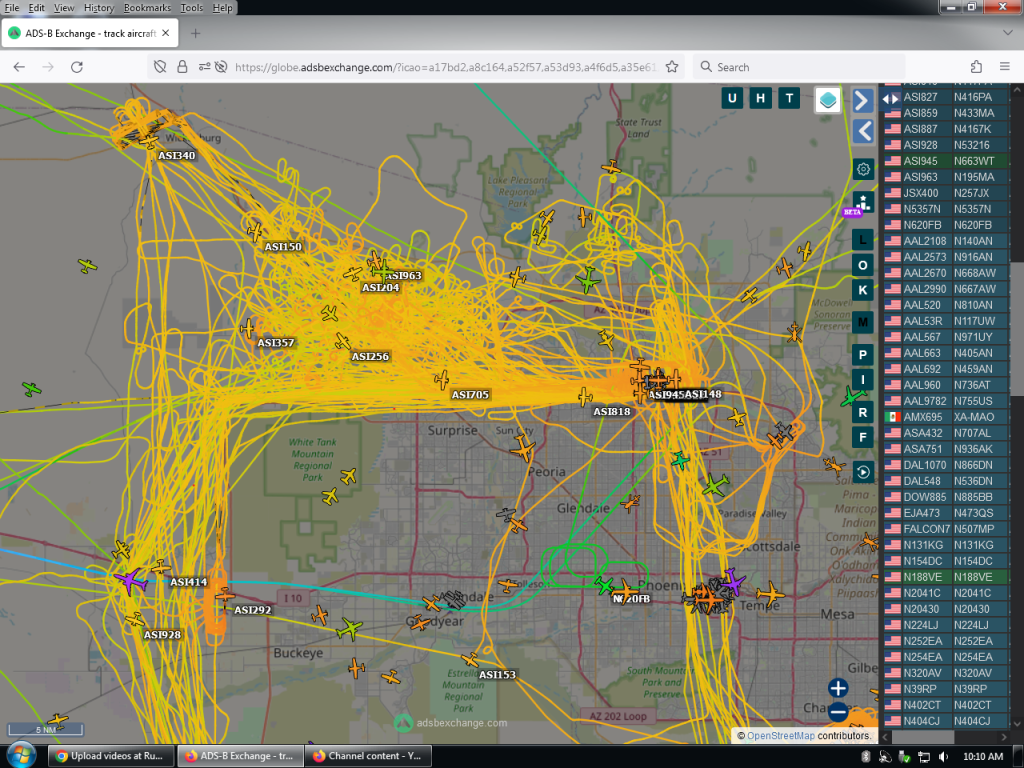Viewport: 1024px width, 768px height.
Task: Collapse sidebar with left chevron arrow
Action: click(x=863, y=131)
